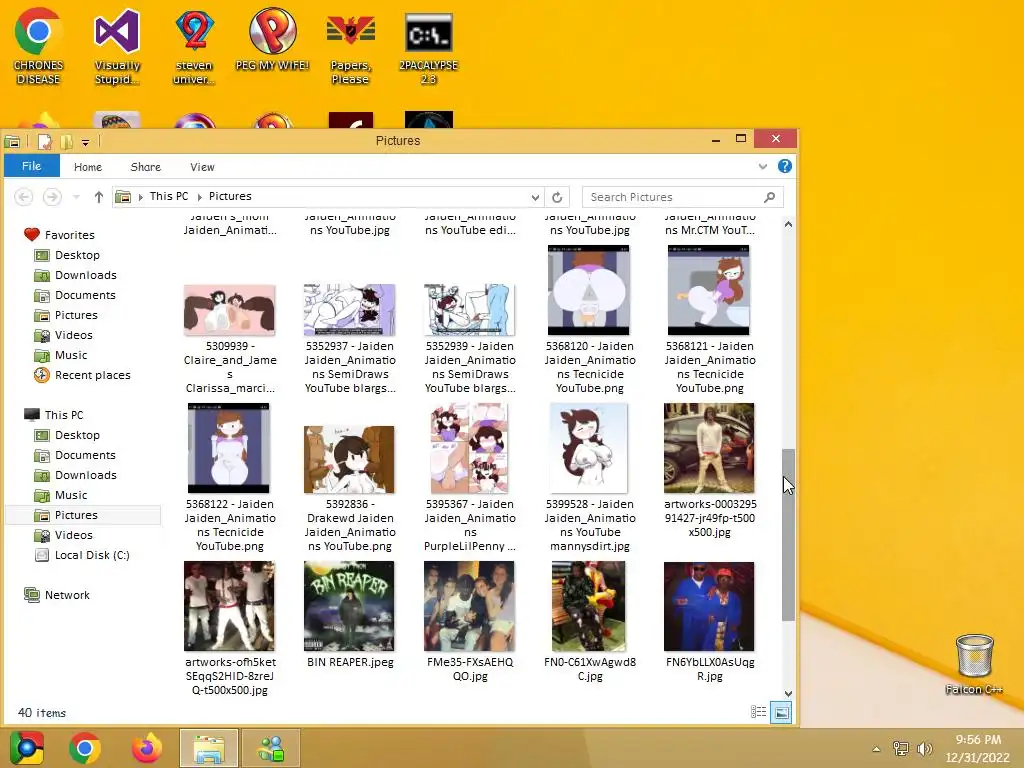Click the Search Pictures field
The image size is (1024, 768).
[x=682, y=197]
